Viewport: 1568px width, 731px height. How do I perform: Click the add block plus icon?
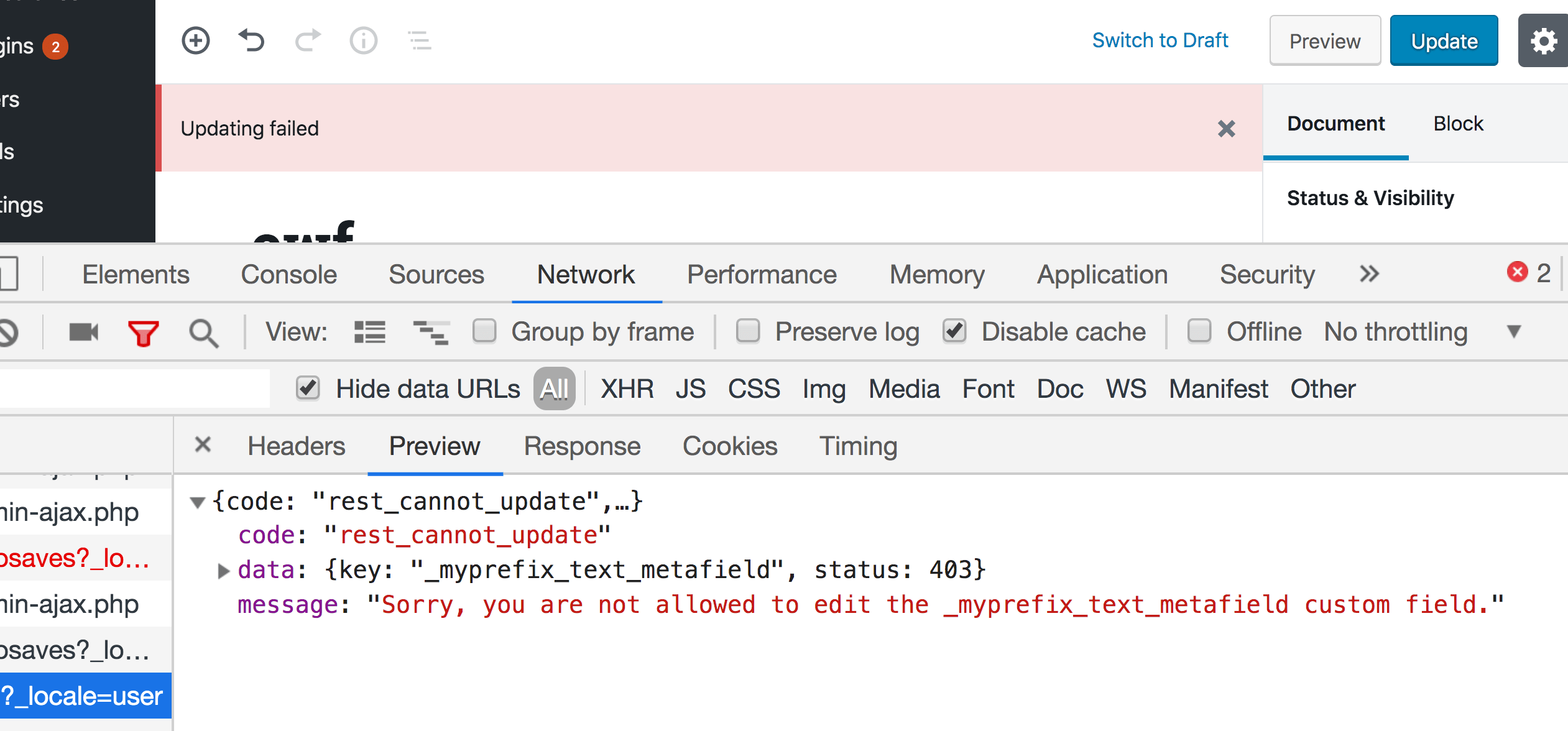(x=196, y=41)
